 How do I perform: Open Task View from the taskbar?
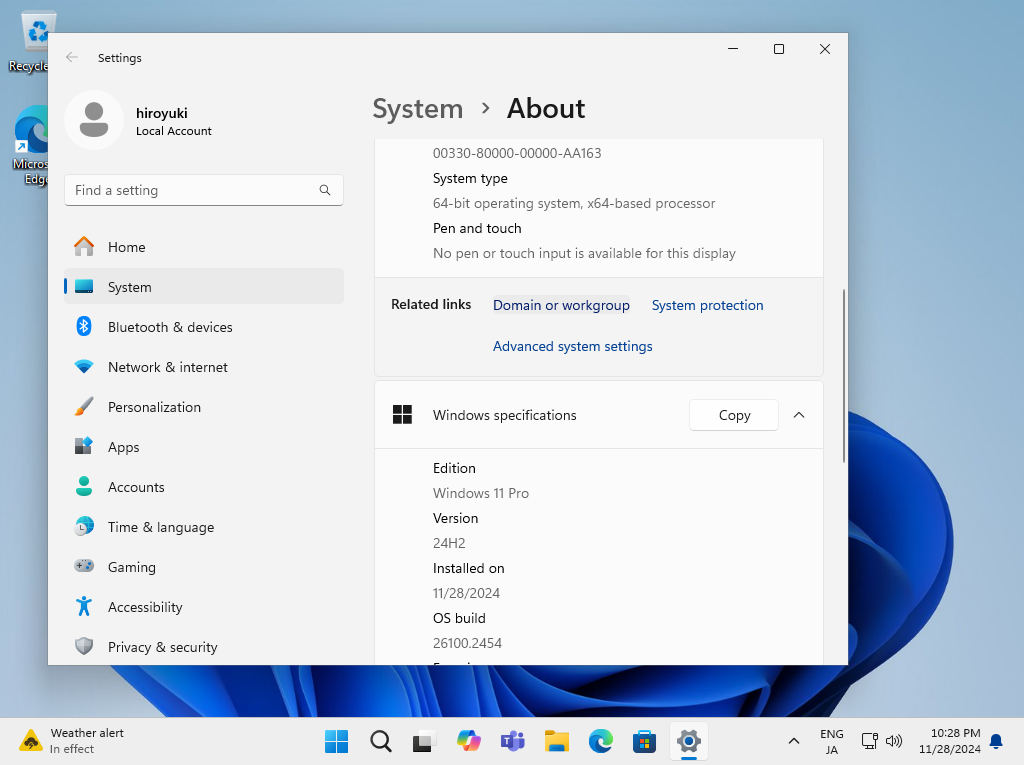pos(424,741)
